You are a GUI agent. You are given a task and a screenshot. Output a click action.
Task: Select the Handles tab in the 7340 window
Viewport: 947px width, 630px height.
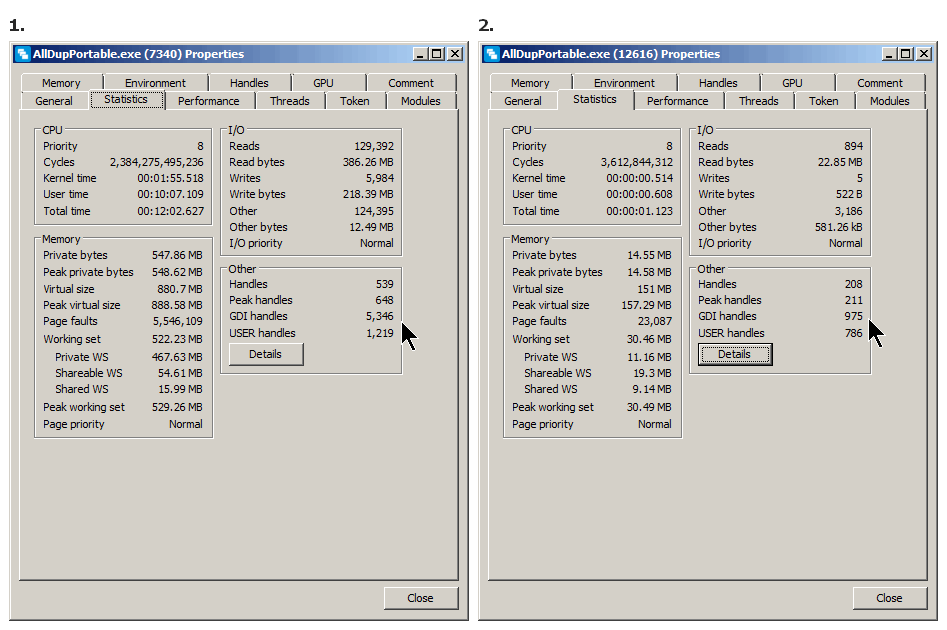click(249, 83)
